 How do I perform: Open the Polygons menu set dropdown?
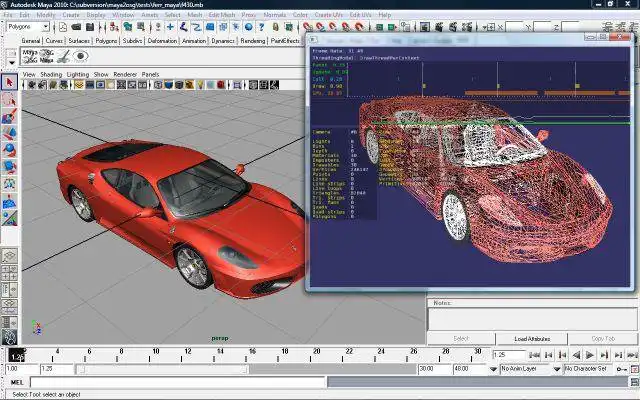pos(46,27)
